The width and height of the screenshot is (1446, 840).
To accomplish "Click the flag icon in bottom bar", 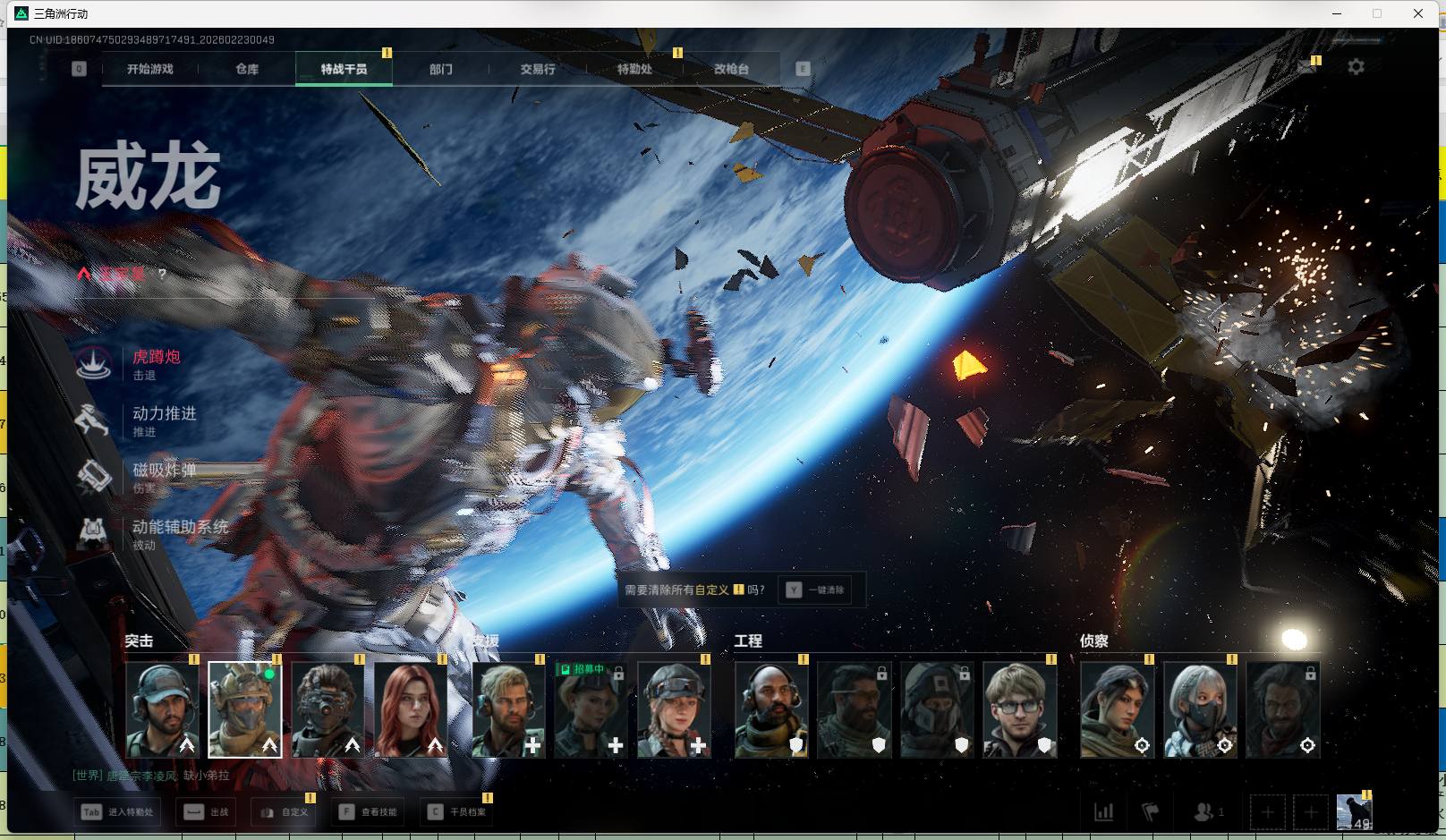I will (x=1151, y=811).
